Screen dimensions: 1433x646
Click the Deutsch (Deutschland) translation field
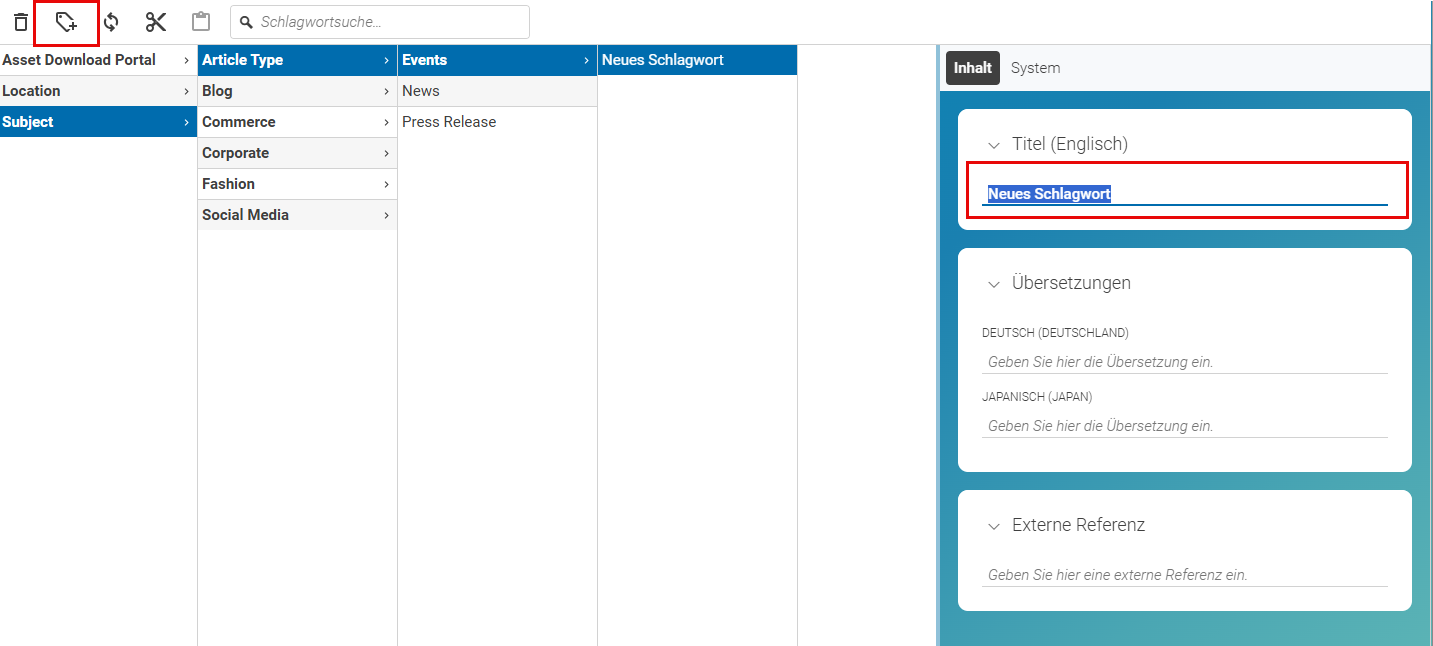1185,362
